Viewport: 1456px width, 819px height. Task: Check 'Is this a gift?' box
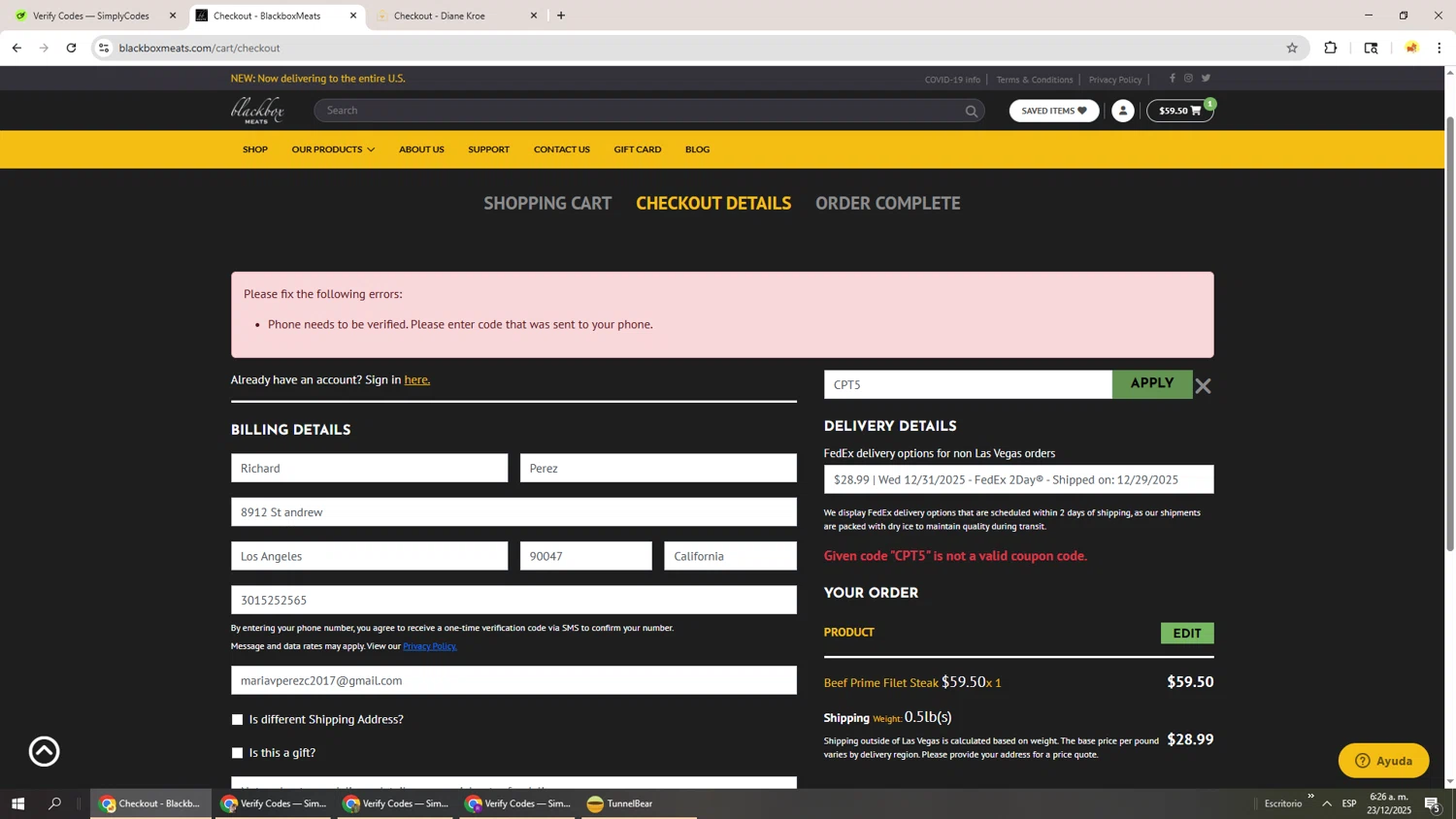pyautogui.click(x=237, y=753)
